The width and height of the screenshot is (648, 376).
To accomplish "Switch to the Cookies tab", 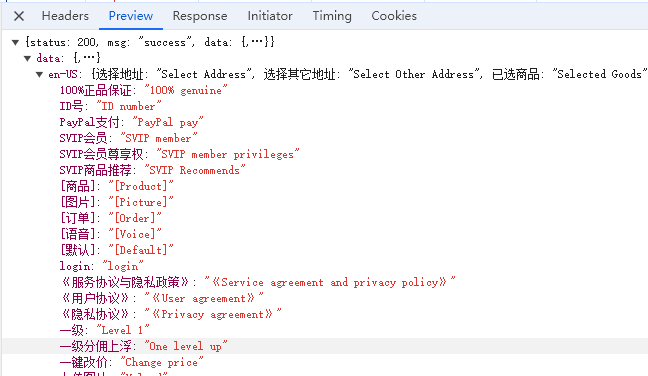I will click(394, 16).
